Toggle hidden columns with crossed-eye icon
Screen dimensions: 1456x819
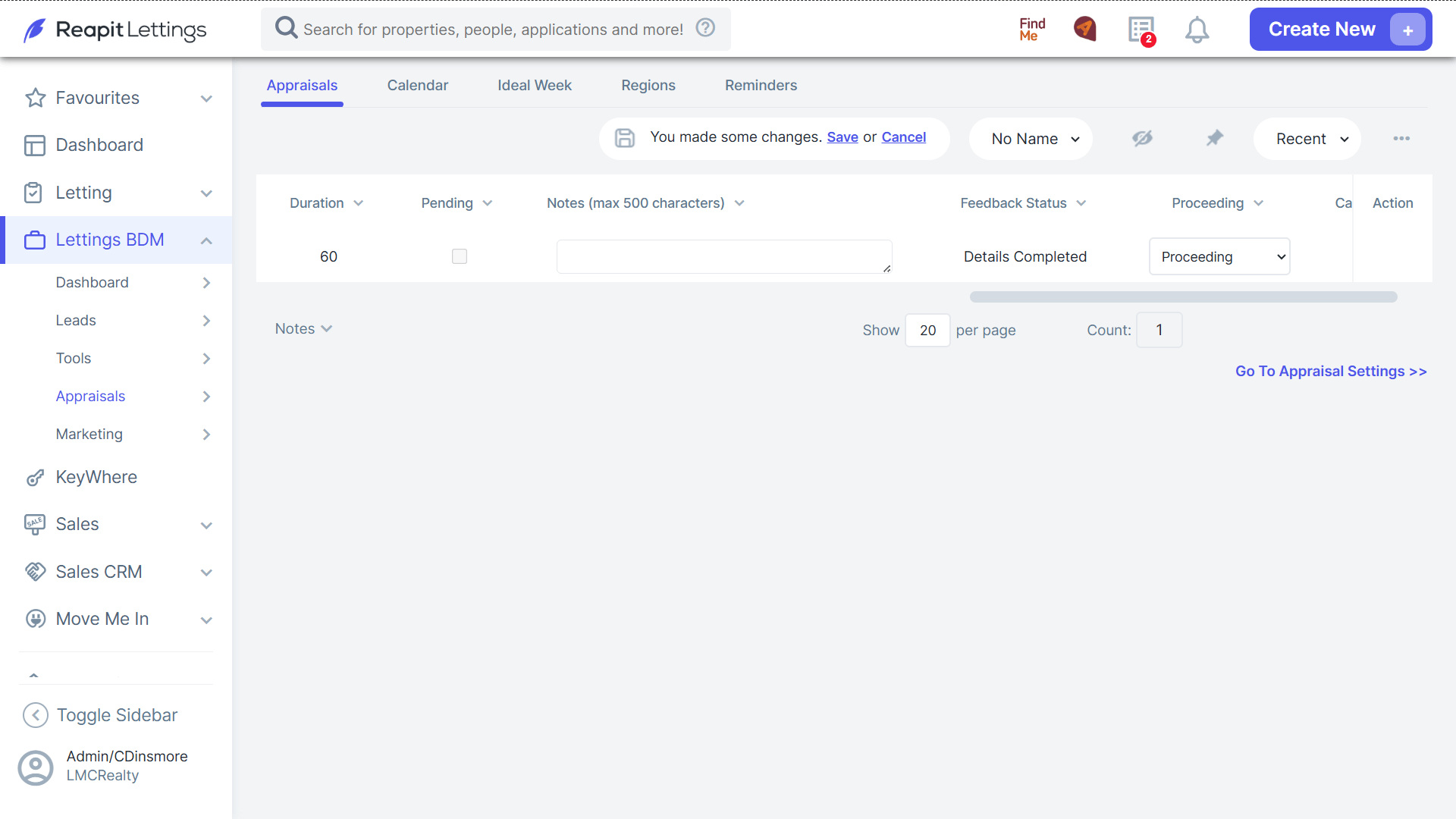1142,138
